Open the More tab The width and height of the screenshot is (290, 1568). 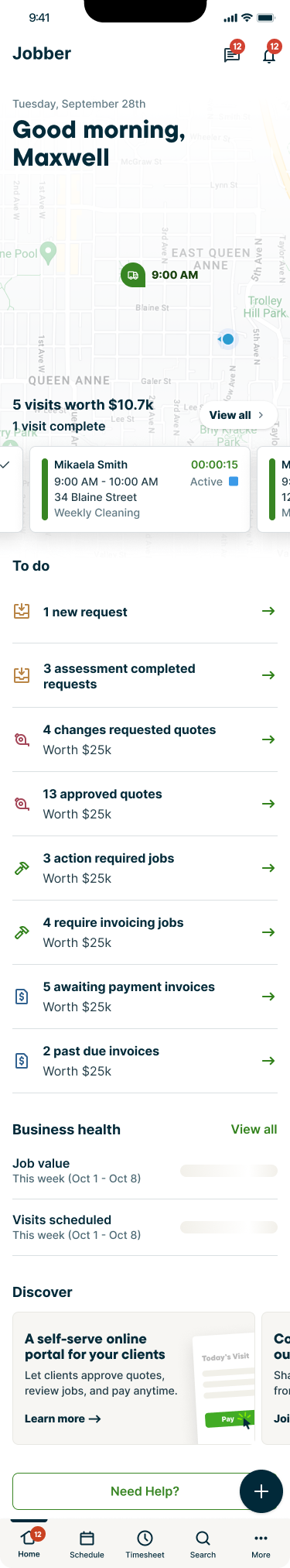coord(261,1544)
